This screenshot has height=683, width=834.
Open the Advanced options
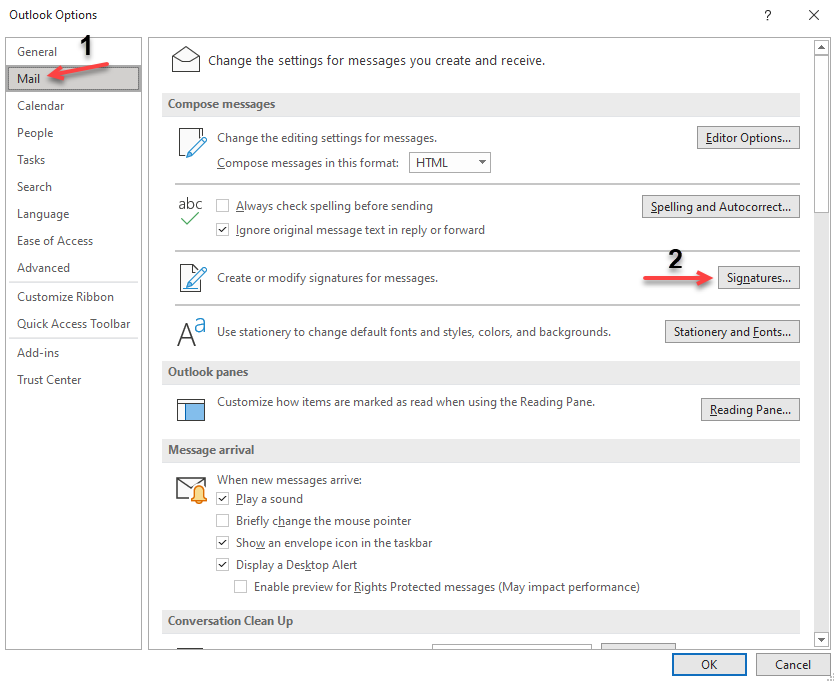(73, 268)
